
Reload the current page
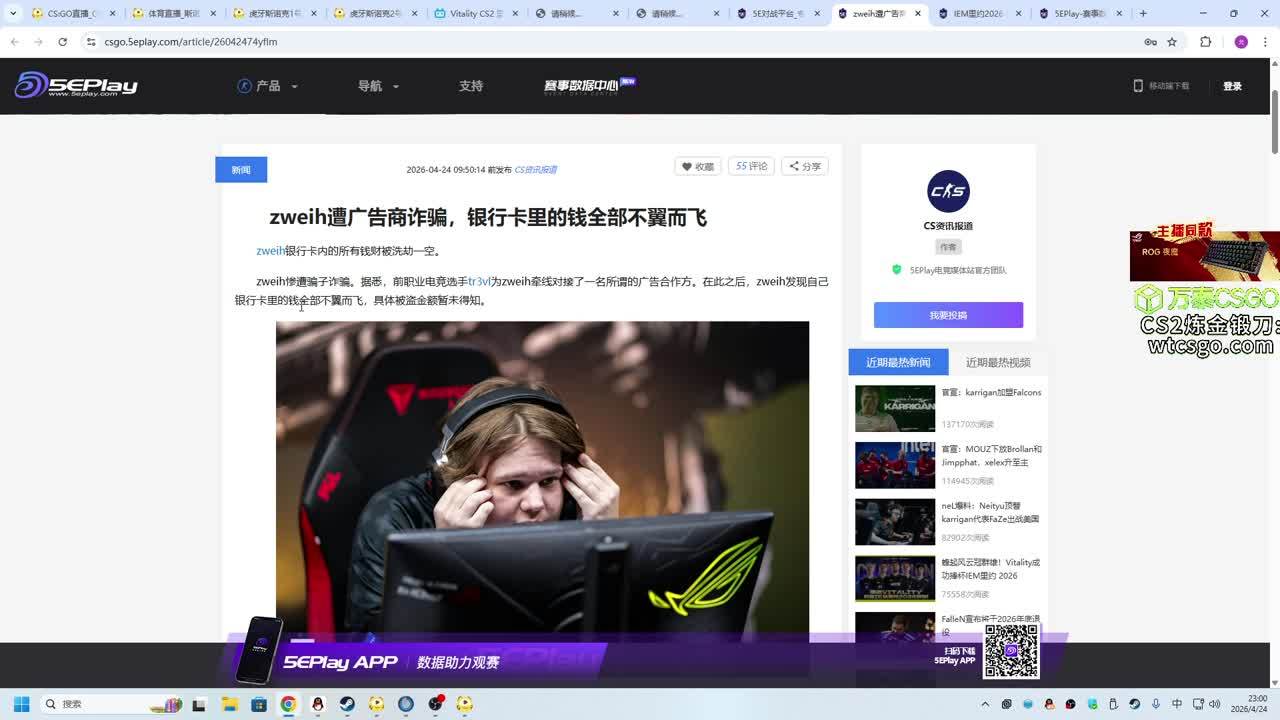click(x=62, y=42)
